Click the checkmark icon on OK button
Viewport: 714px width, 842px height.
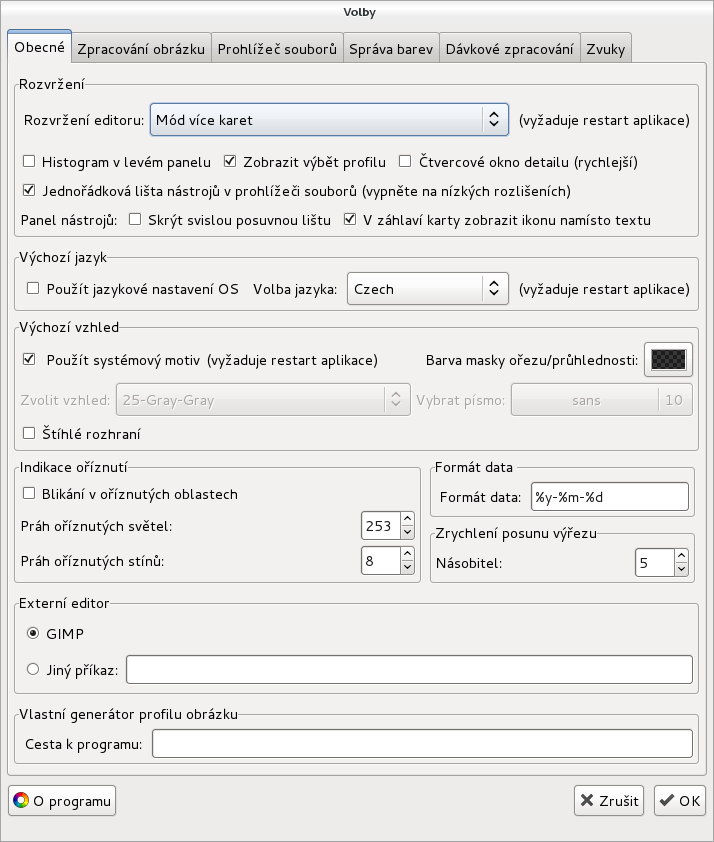pyautogui.click(x=667, y=801)
